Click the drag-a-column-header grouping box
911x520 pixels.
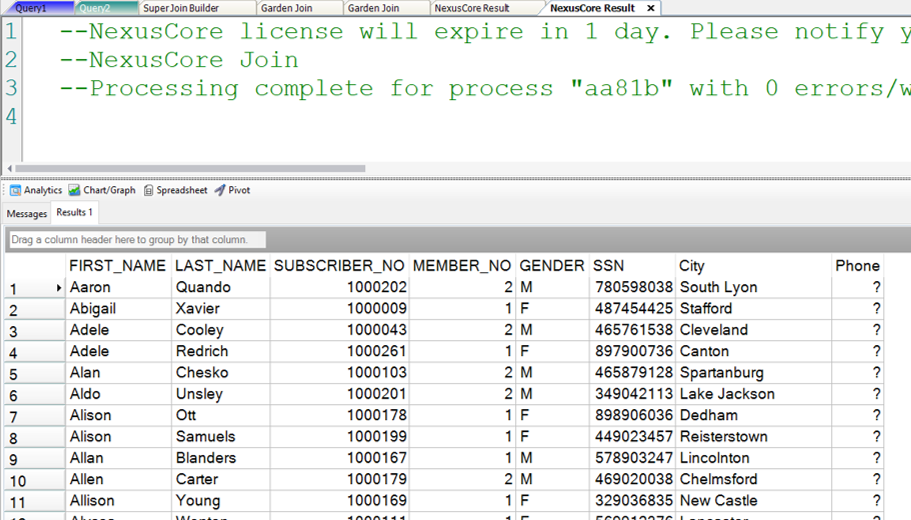(x=137, y=240)
